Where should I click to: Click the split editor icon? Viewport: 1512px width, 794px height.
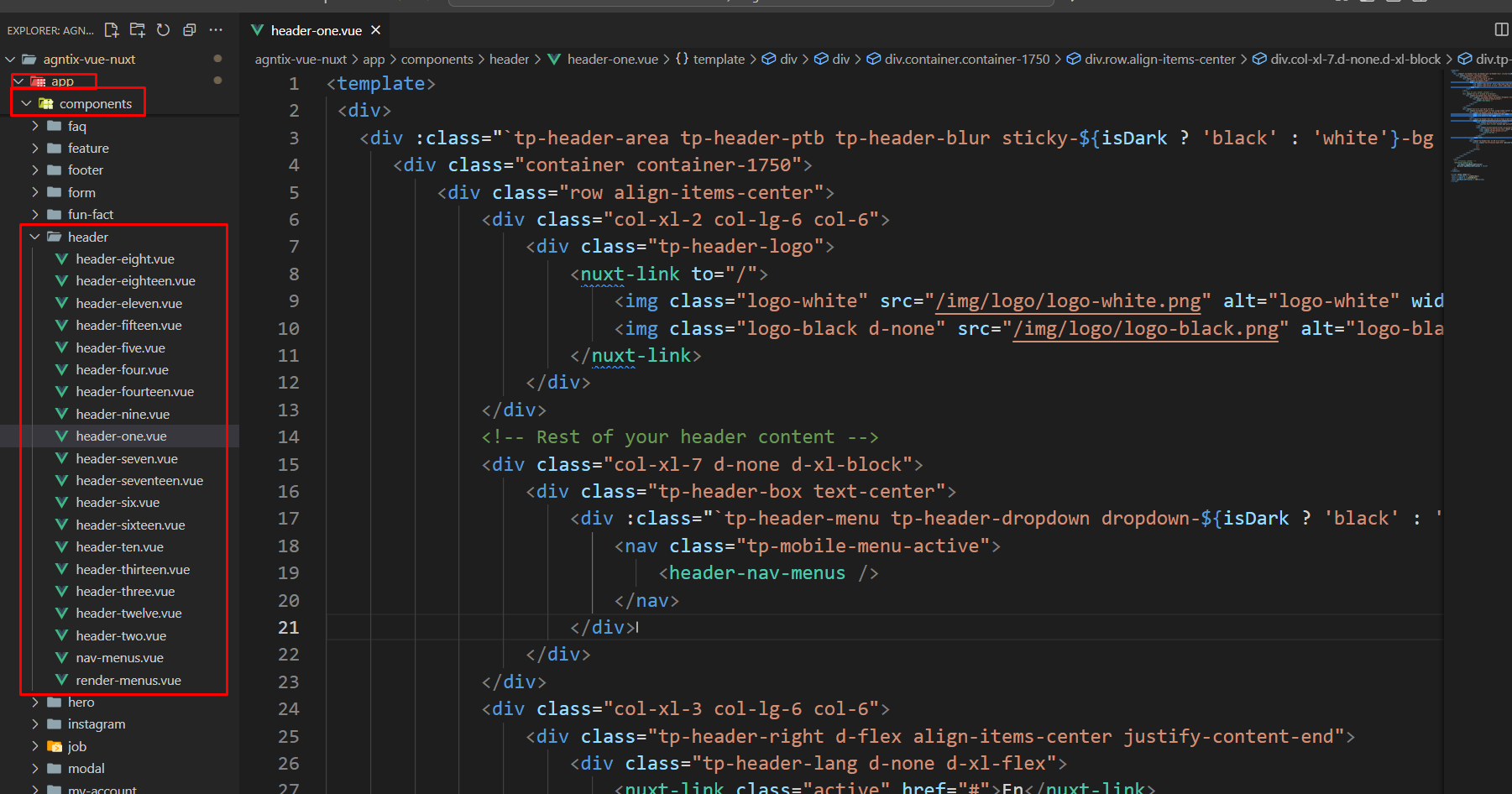tap(1501, 30)
